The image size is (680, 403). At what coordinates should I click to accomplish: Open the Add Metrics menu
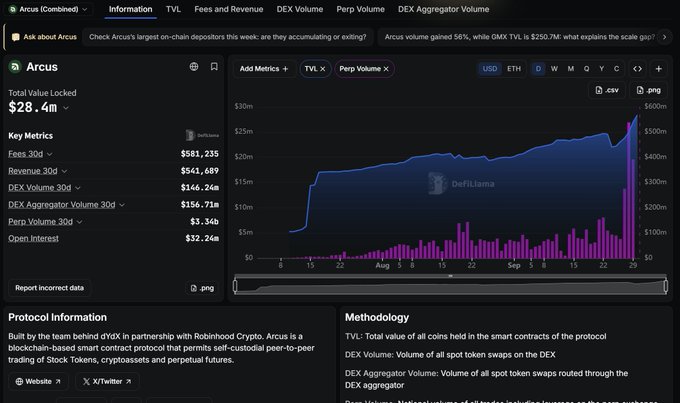tap(264, 69)
